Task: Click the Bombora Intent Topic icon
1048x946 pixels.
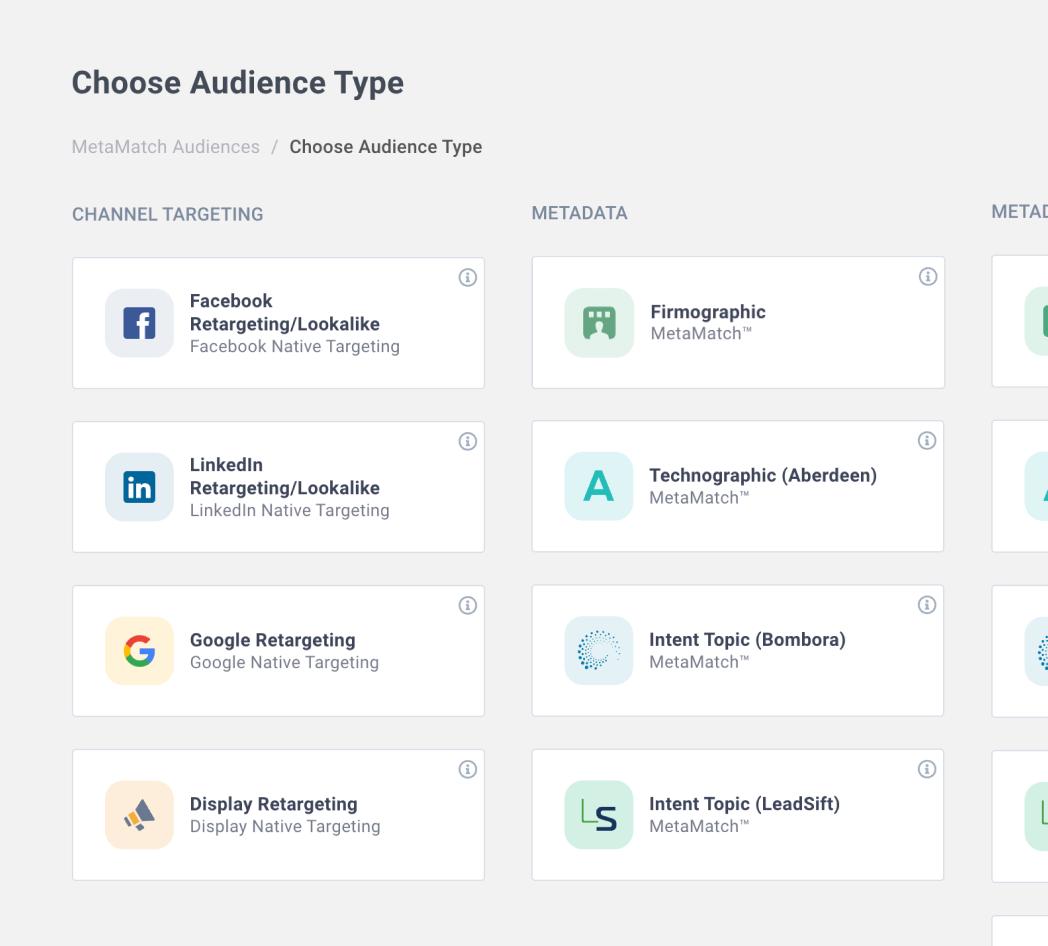Action: [599, 651]
